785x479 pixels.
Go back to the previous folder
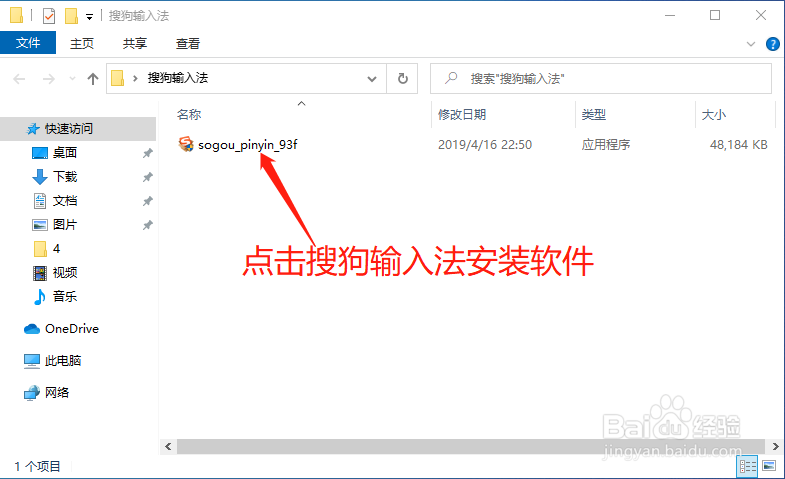pyautogui.click(x=19, y=79)
